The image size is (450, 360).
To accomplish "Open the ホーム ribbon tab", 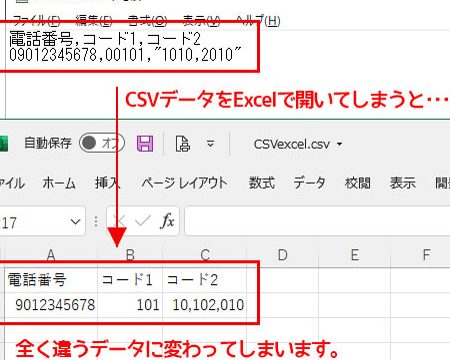I will pos(59,183).
